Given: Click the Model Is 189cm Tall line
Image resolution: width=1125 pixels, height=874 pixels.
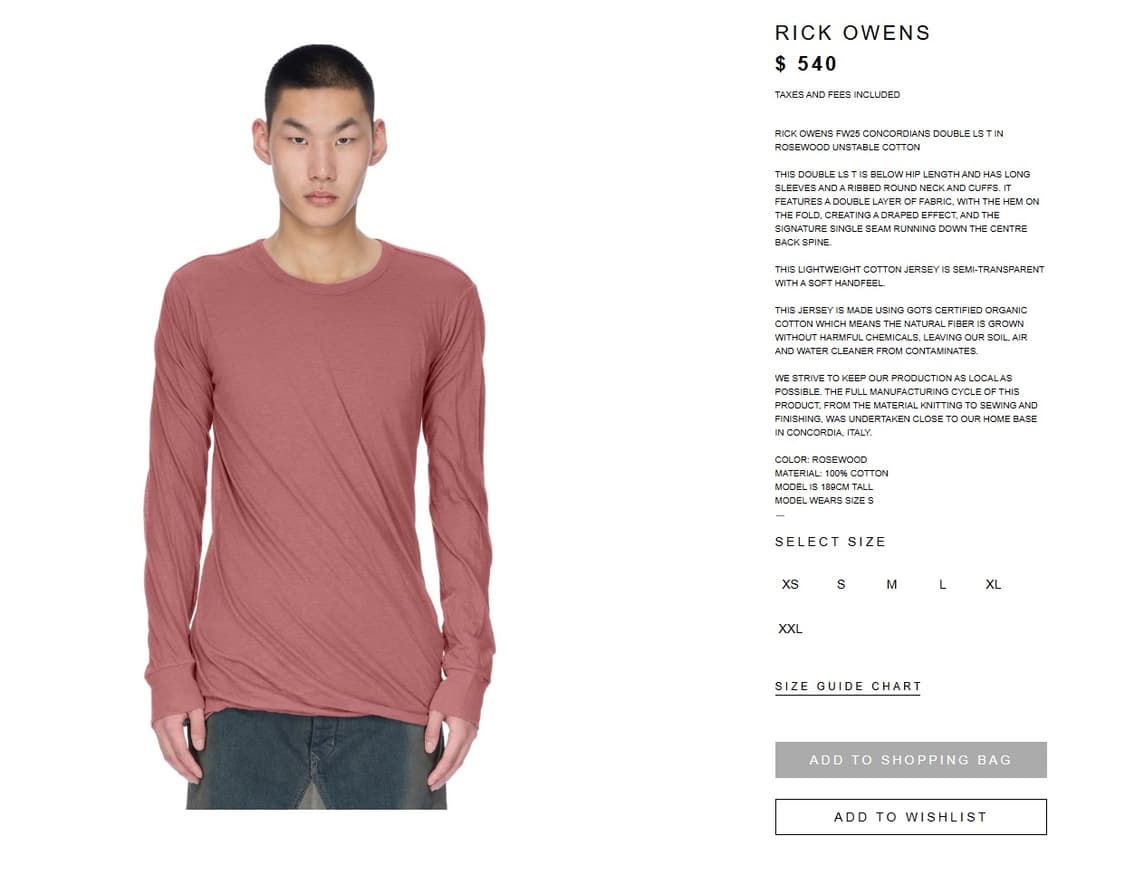Looking at the screenshot, I should (824, 487).
